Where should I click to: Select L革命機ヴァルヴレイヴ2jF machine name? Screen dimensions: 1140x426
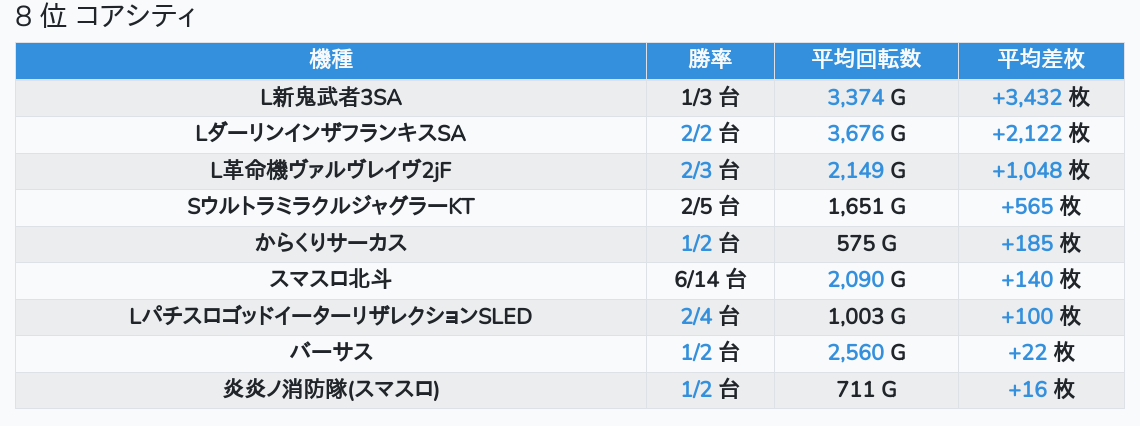pyautogui.click(x=331, y=170)
